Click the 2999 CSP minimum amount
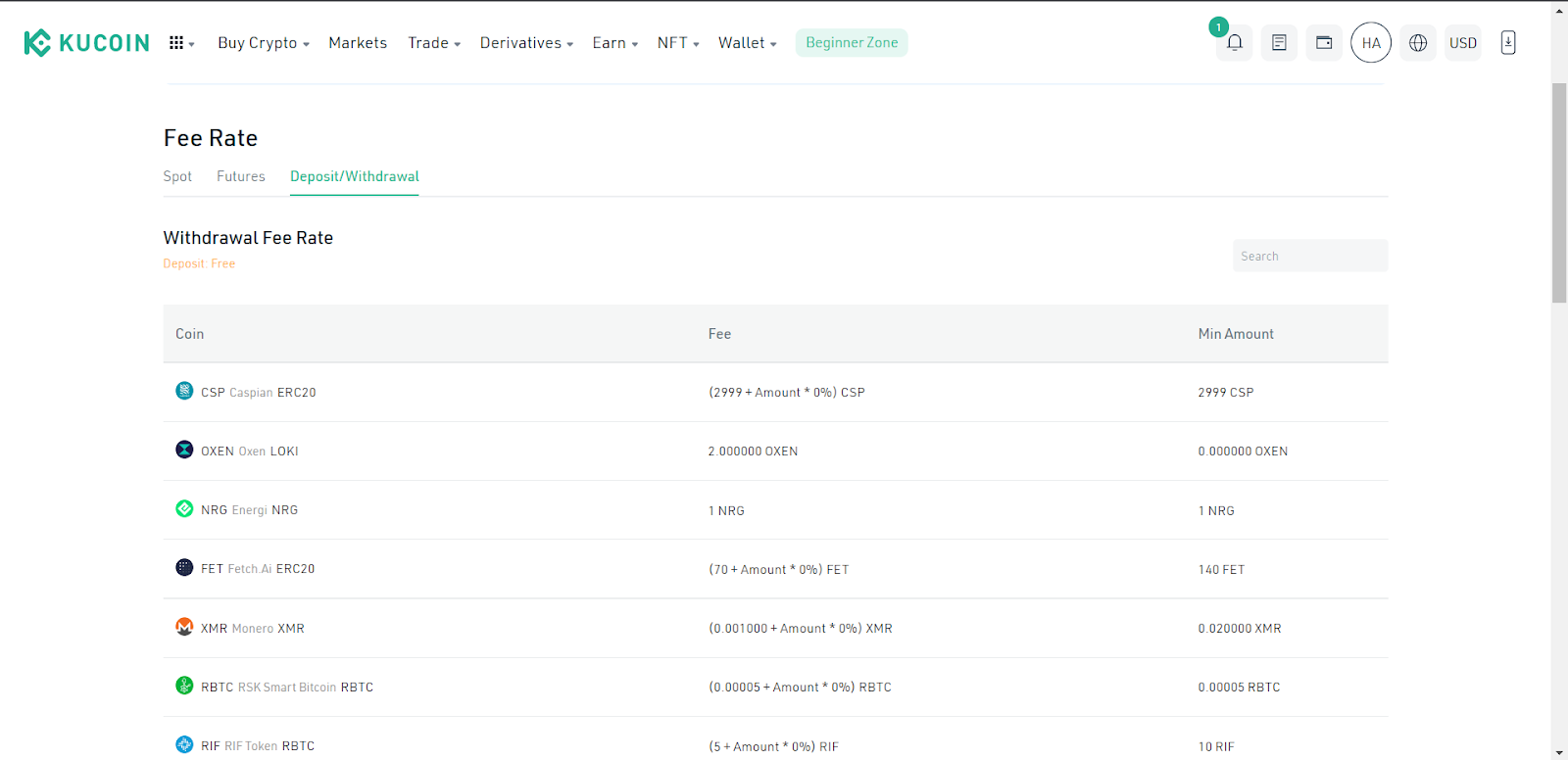The height and width of the screenshot is (760, 1568). pos(1226,393)
